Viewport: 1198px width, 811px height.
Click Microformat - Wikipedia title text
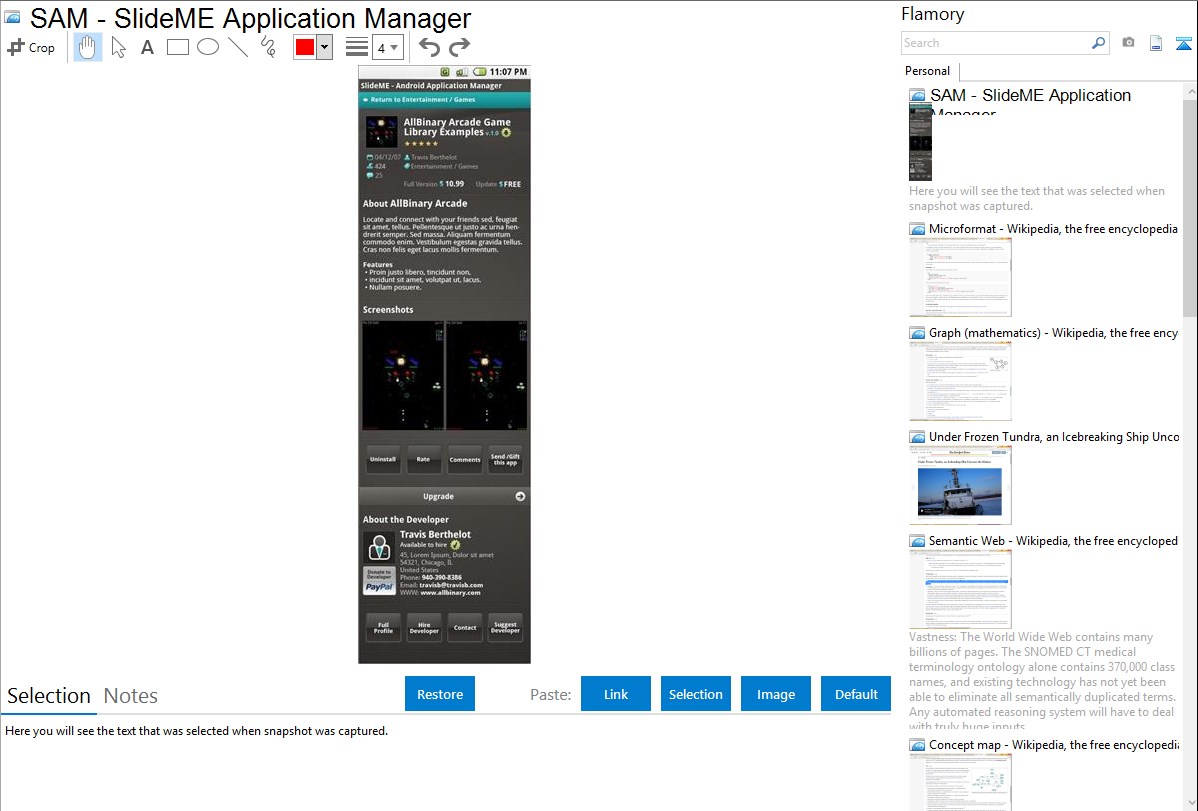point(1053,229)
